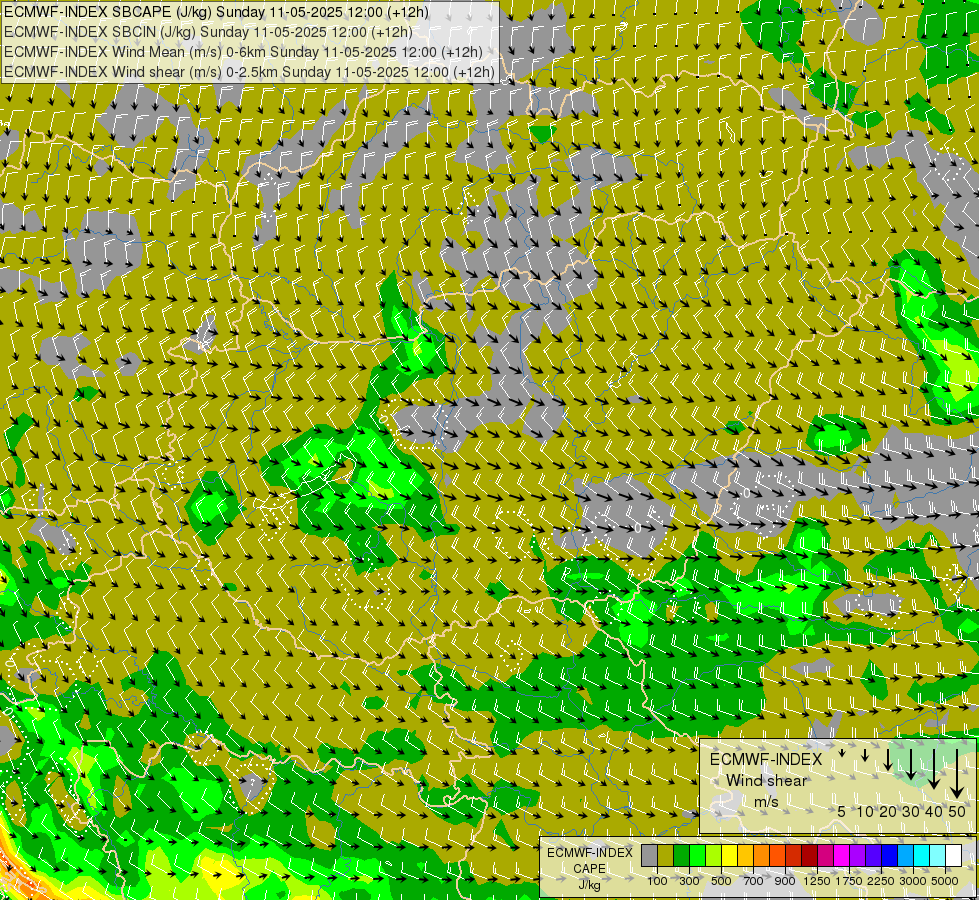This screenshot has height=900, width=979.
Task: Click the shortest wind shear arrow above 5
Action: click(x=842, y=753)
